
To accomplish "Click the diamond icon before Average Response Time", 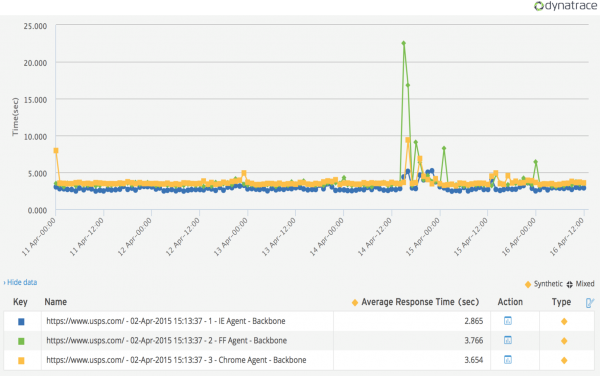I will coord(355,303).
